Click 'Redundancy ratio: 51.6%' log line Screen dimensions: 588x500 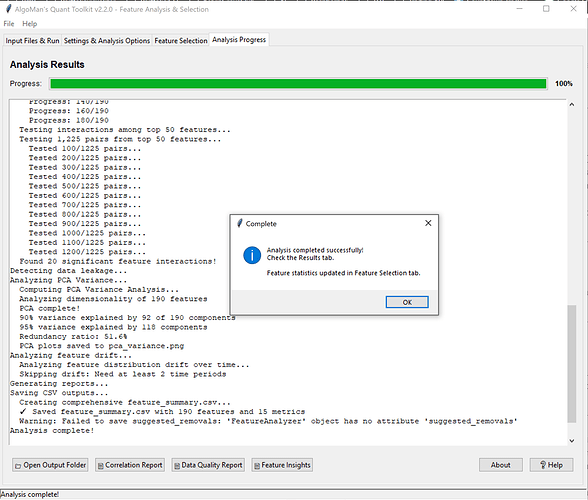73,337
